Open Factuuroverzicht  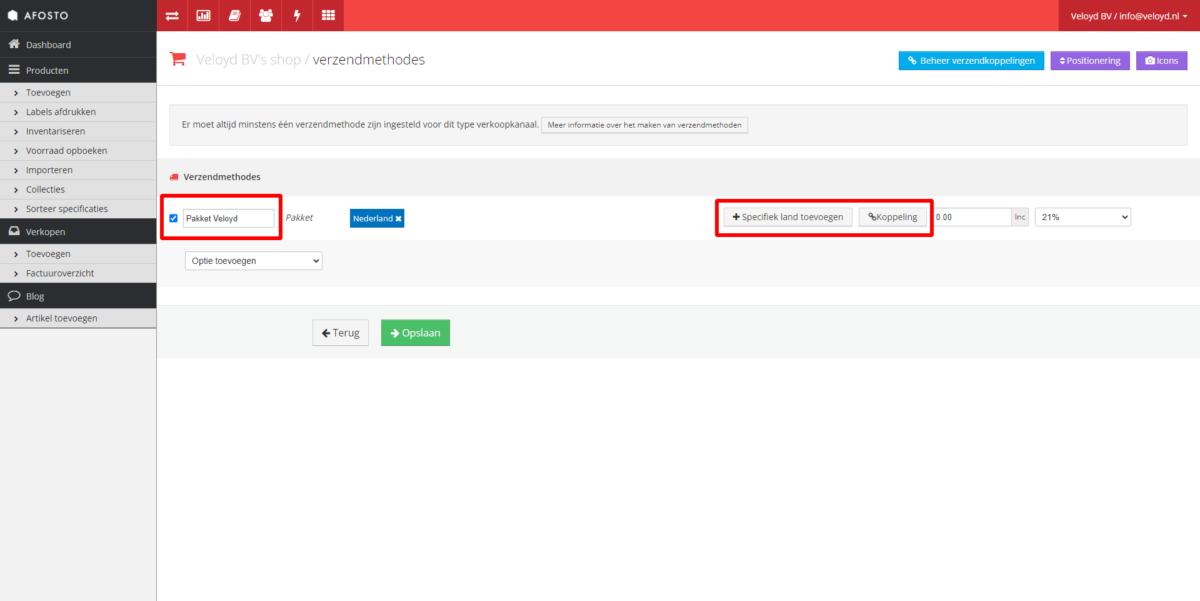click(78, 273)
